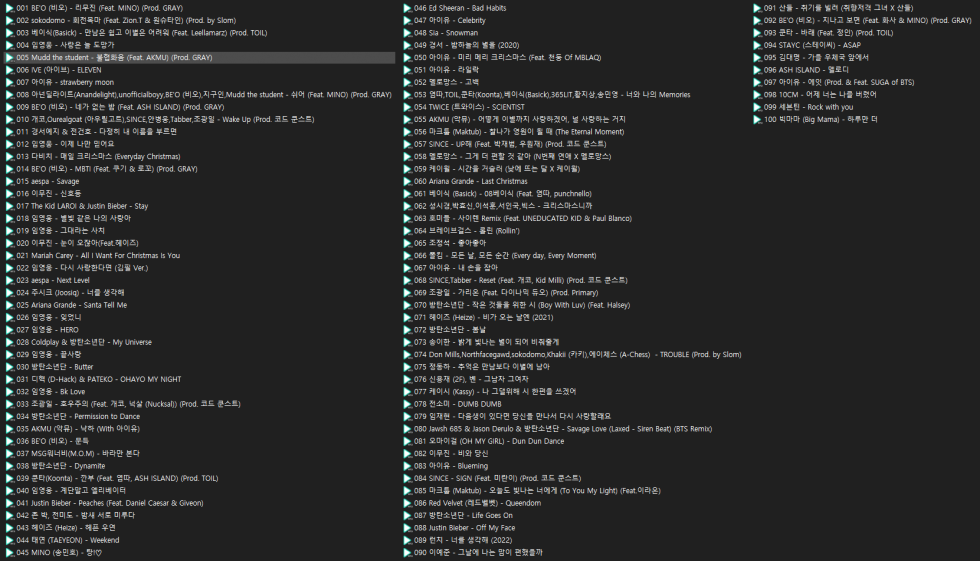Play icon next to 030 Butter
This screenshot has width=980, height=561.
point(9,367)
